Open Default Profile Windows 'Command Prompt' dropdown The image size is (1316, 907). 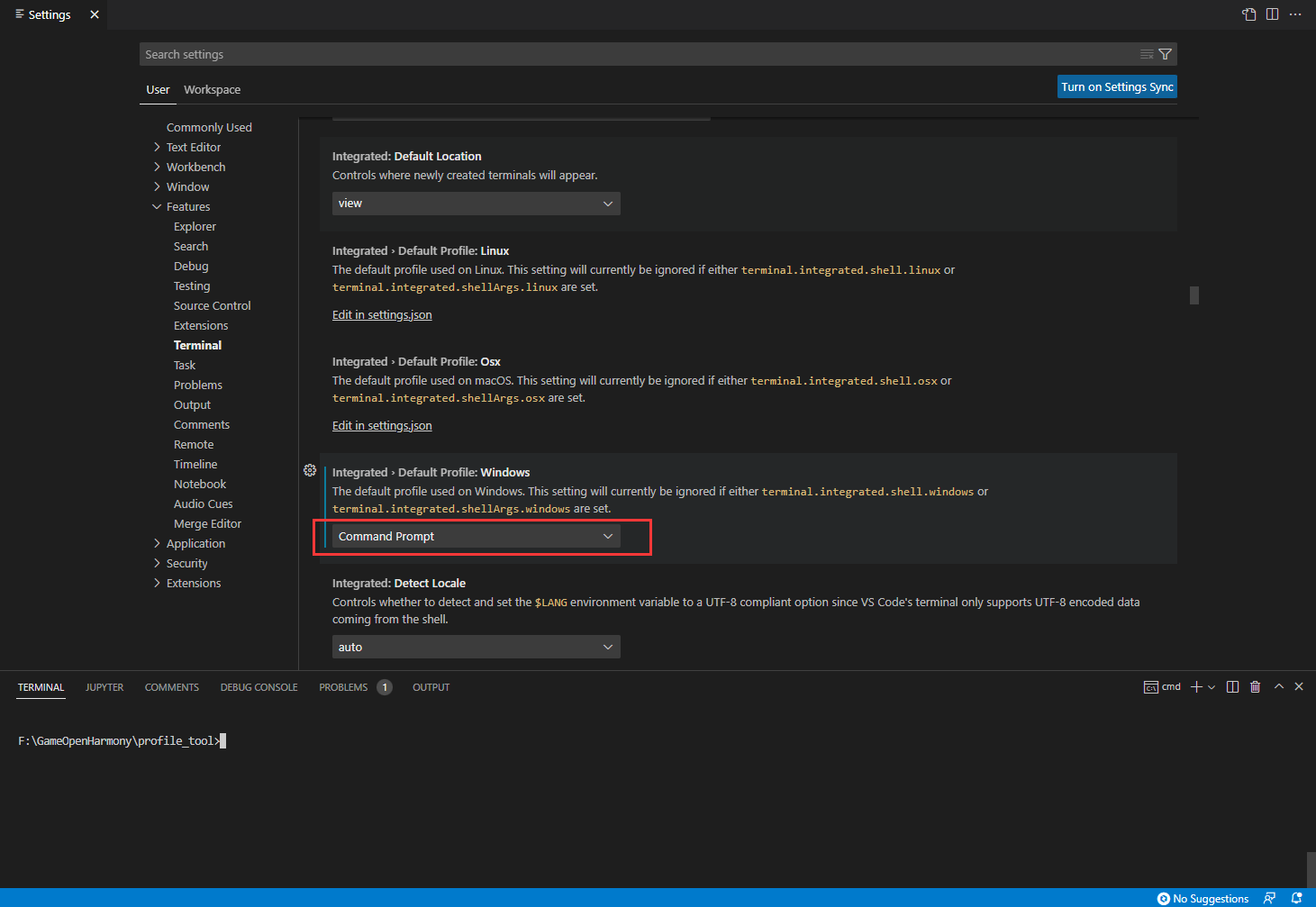tap(476, 537)
